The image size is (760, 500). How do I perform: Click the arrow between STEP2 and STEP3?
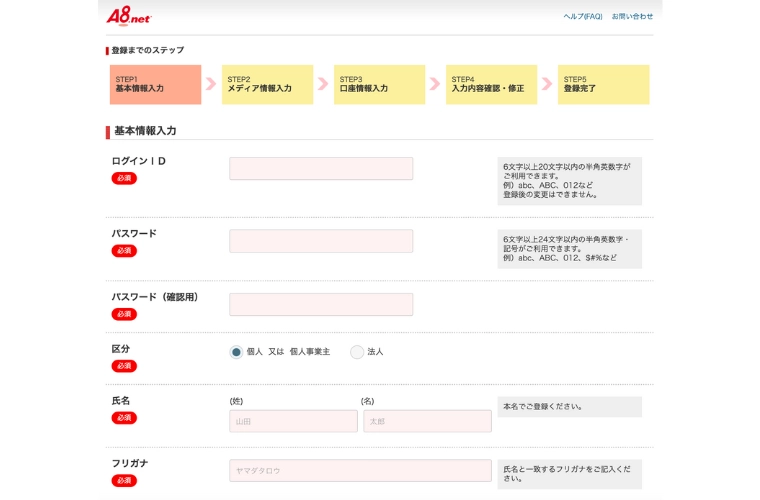[323, 84]
